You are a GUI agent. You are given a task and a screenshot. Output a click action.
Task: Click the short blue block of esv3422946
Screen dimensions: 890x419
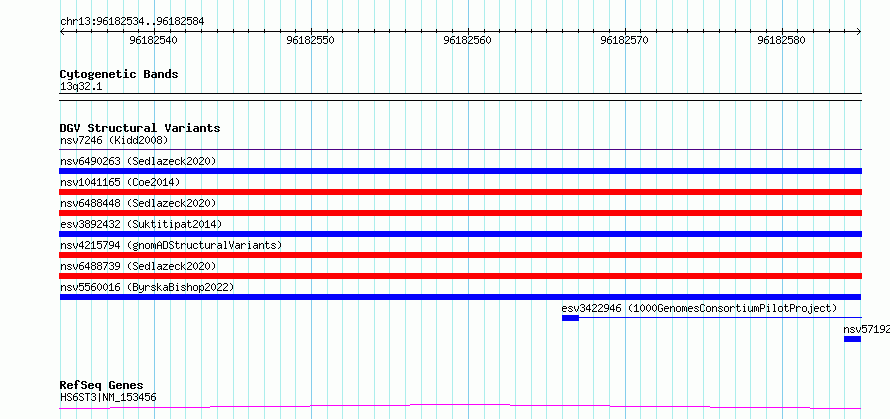(x=570, y=318)
